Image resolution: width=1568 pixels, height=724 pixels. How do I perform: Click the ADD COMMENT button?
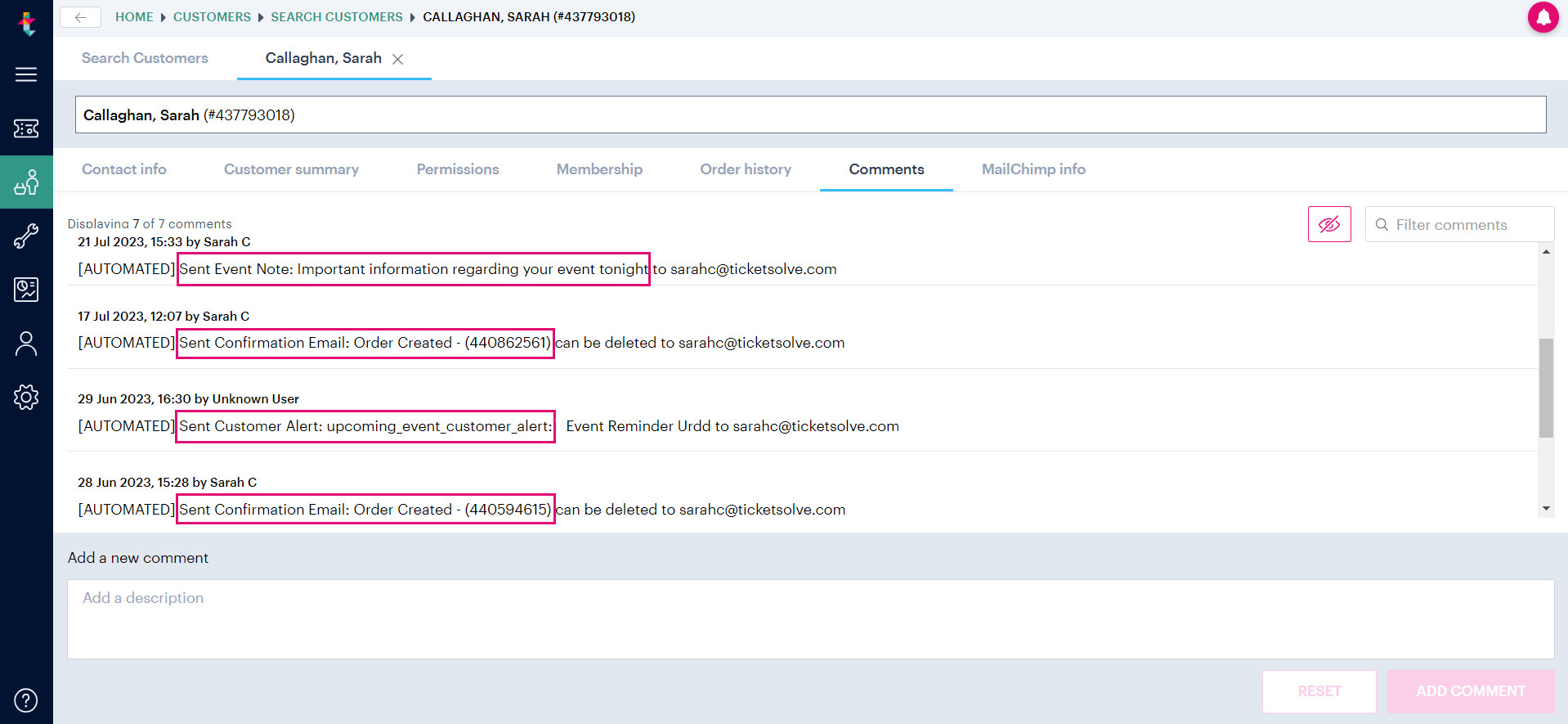click(1470, 691)
